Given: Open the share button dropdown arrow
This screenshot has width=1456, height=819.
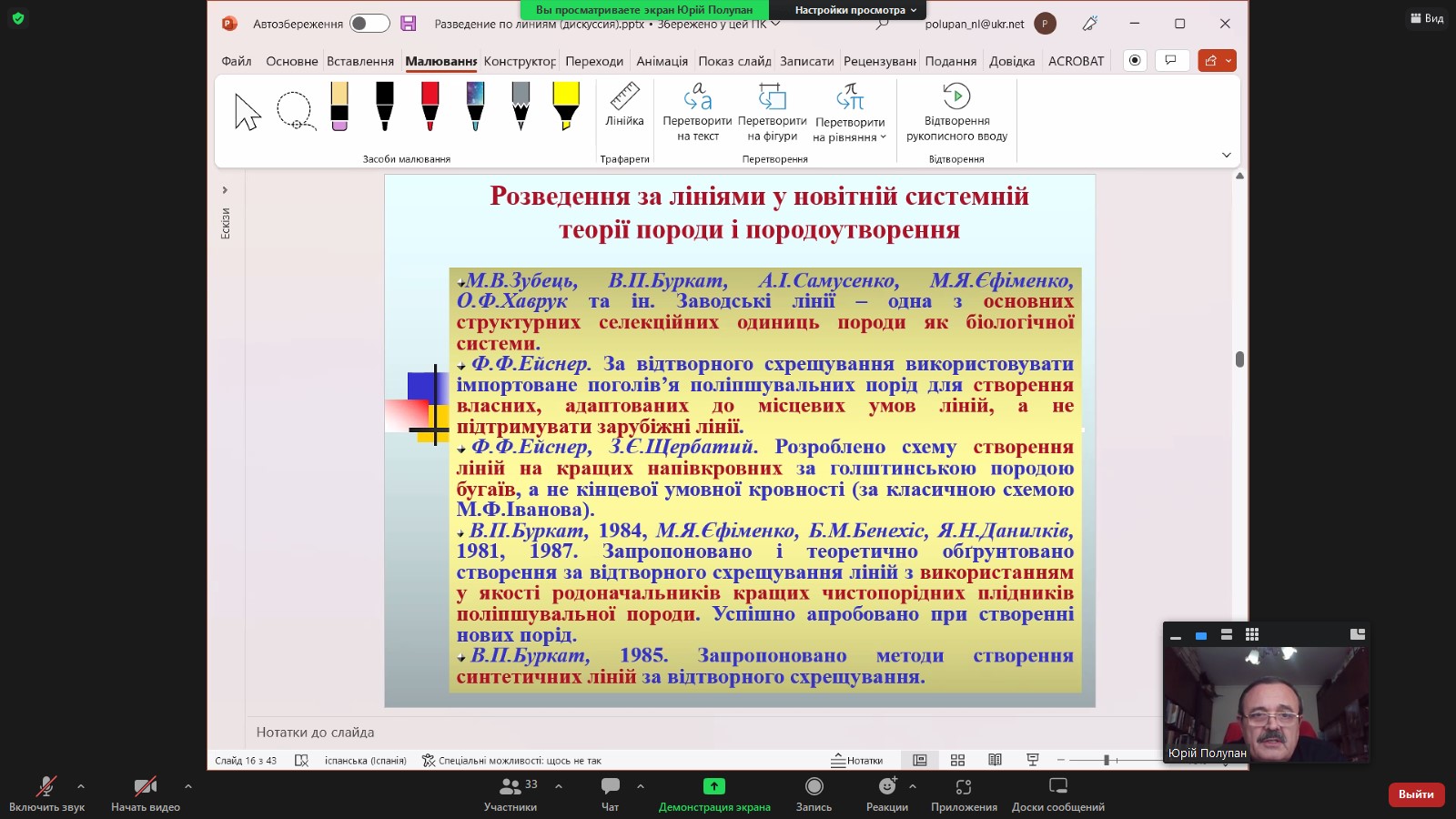Looking at the screenshot, I should point(1228,60).
